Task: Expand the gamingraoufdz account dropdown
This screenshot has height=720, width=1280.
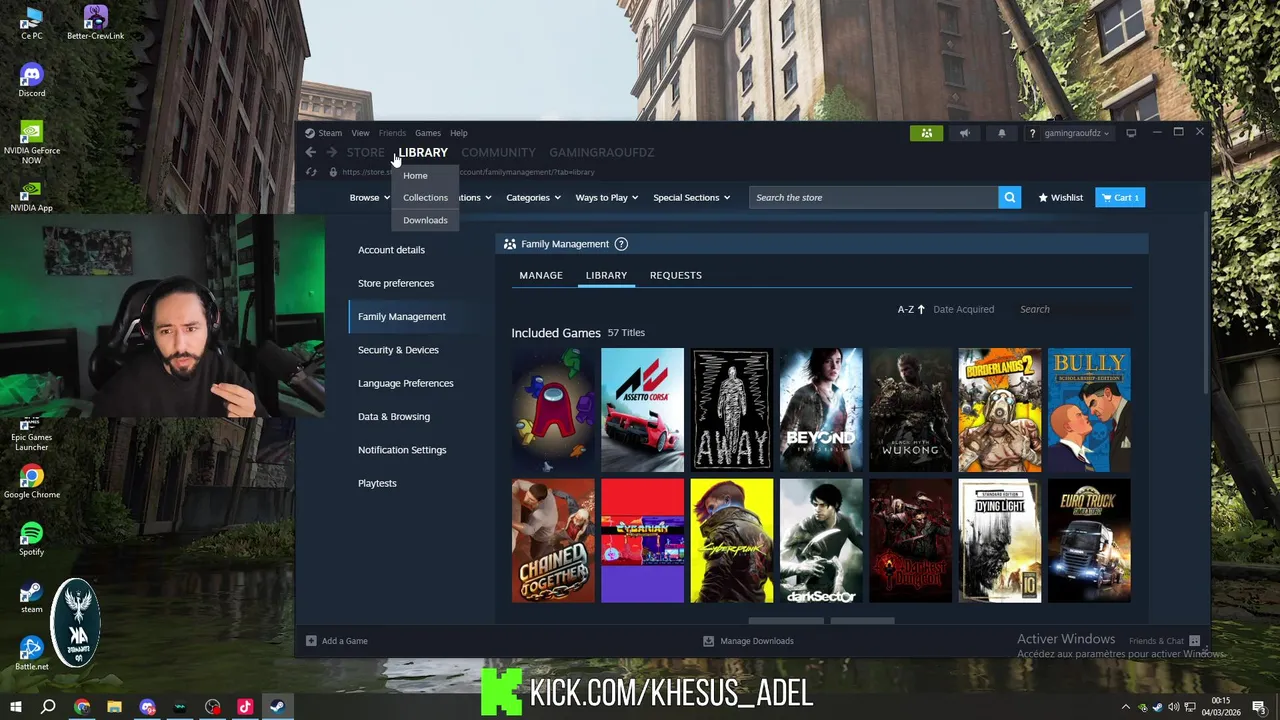Action: (1076, 133)
